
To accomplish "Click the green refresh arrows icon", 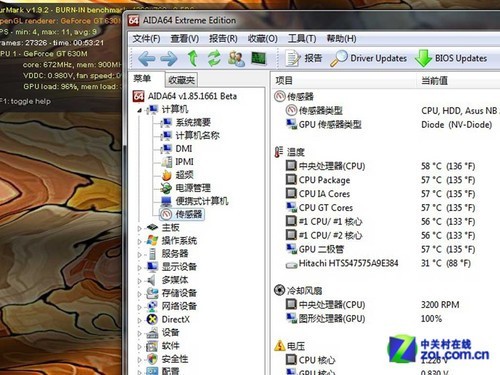I will click(214, 58).
